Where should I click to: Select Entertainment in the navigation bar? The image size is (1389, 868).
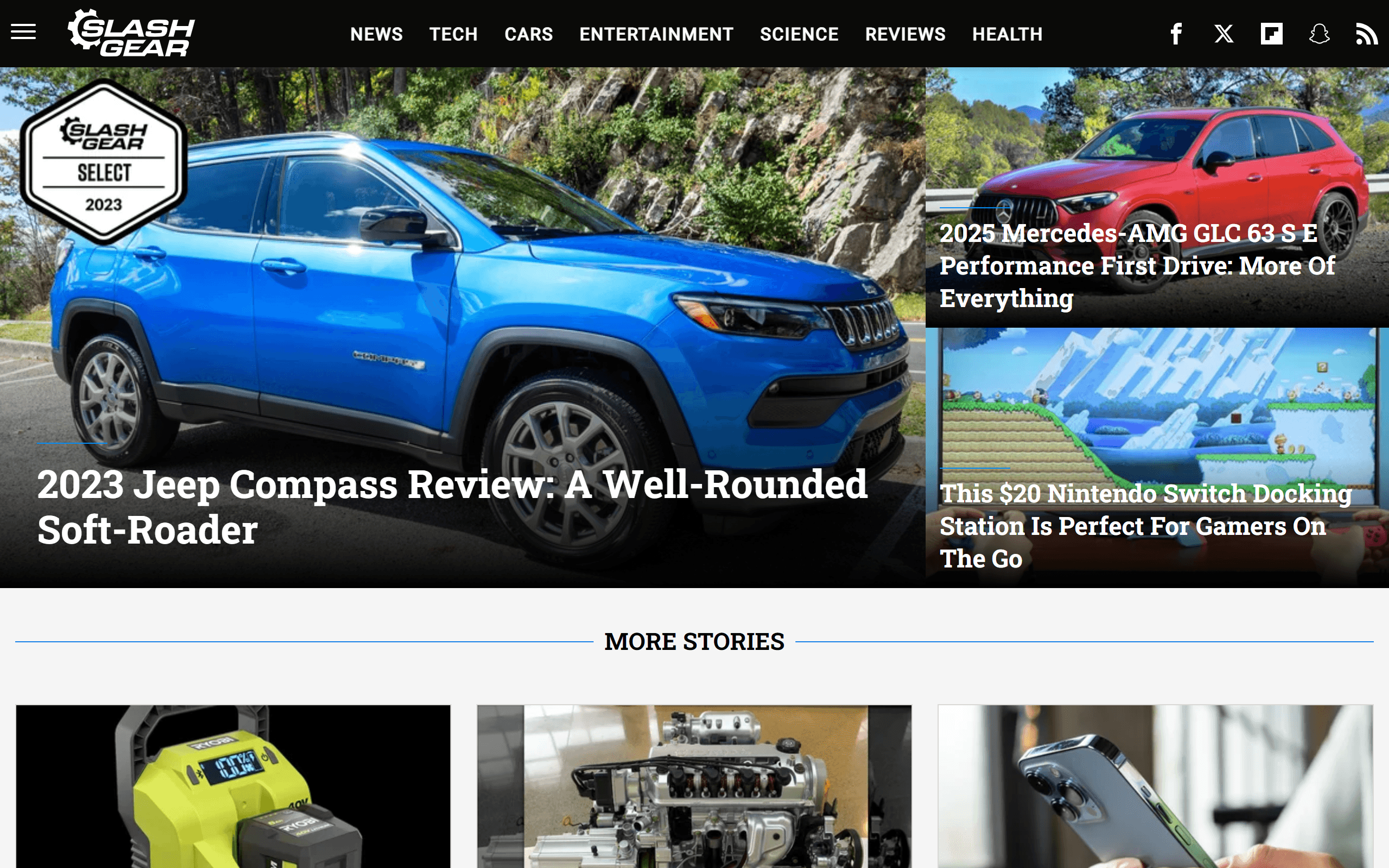656,34
